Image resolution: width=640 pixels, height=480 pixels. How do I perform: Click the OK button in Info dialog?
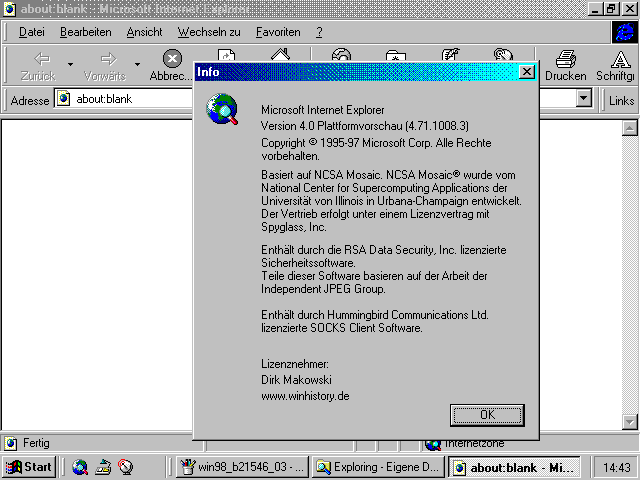click(x=487, y=415)
